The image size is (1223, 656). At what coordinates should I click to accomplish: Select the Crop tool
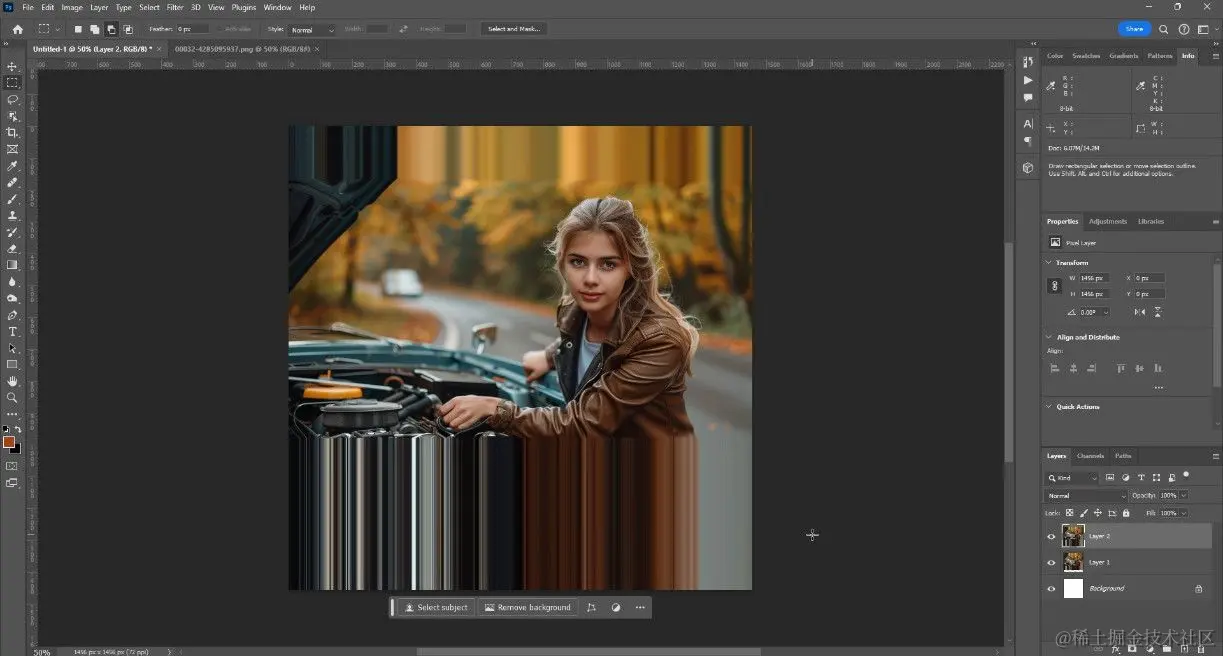13,132
